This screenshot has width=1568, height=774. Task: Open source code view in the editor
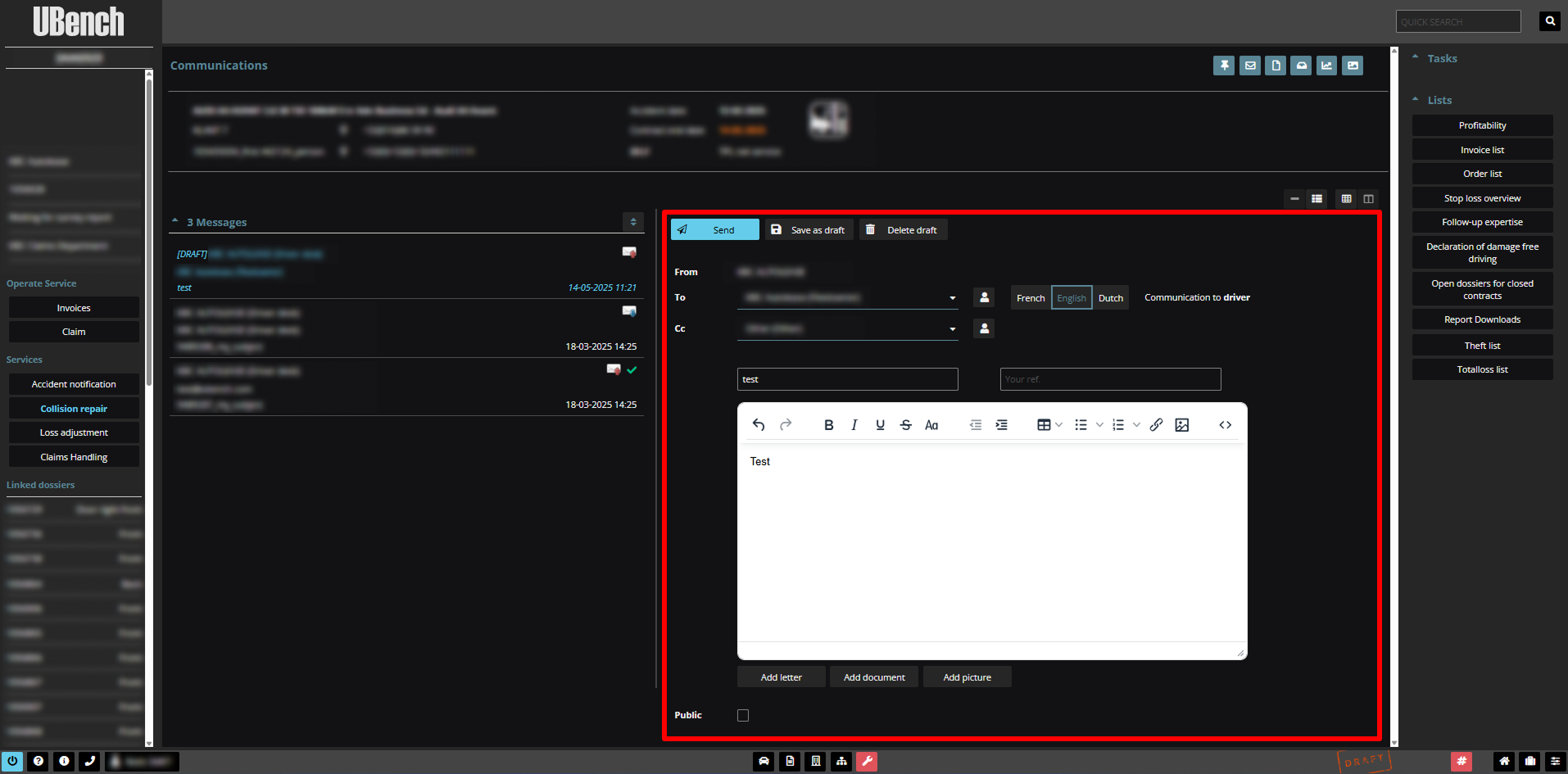click(x=1225, y=425)
